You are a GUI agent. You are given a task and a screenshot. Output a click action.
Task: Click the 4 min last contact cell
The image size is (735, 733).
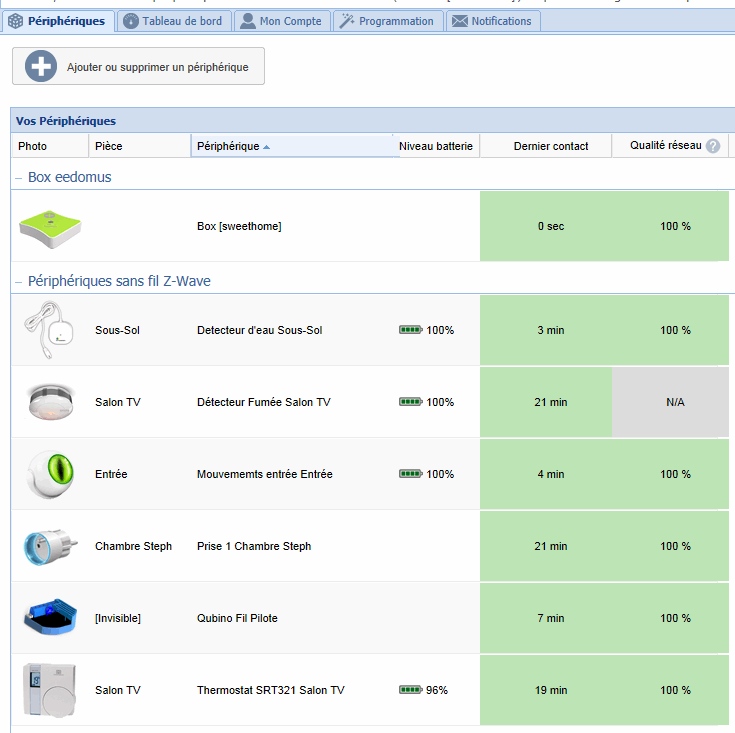[546, 474]
